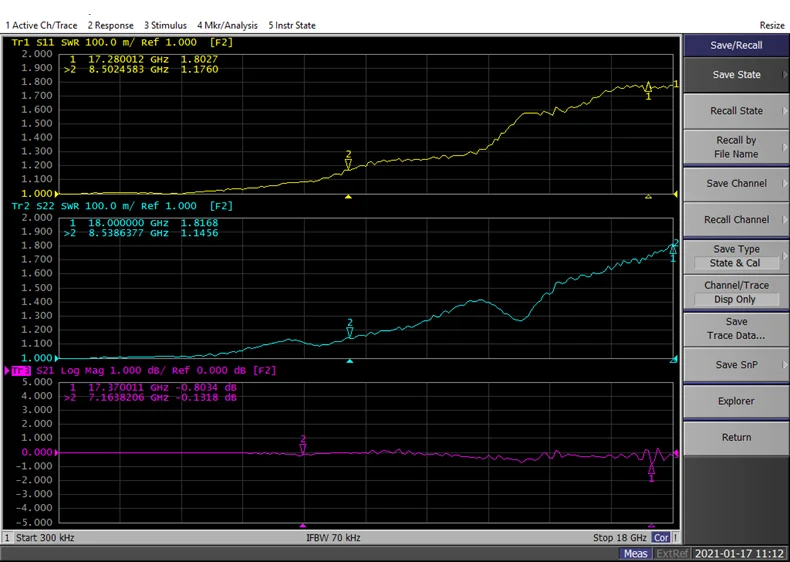Click the Start 300 kHz field
The image size is (790, 562).
(x=45, y=538)
